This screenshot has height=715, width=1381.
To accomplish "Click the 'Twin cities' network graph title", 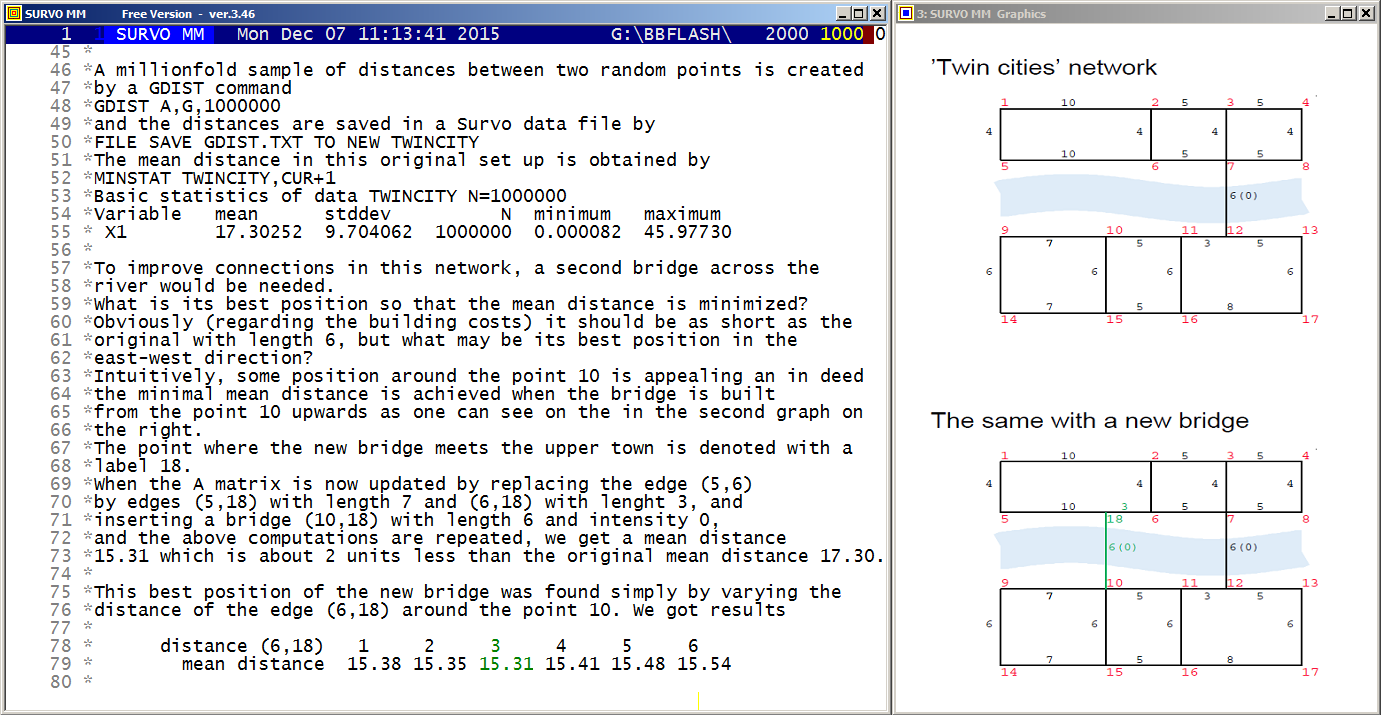I will click(x=1043, y=68).
